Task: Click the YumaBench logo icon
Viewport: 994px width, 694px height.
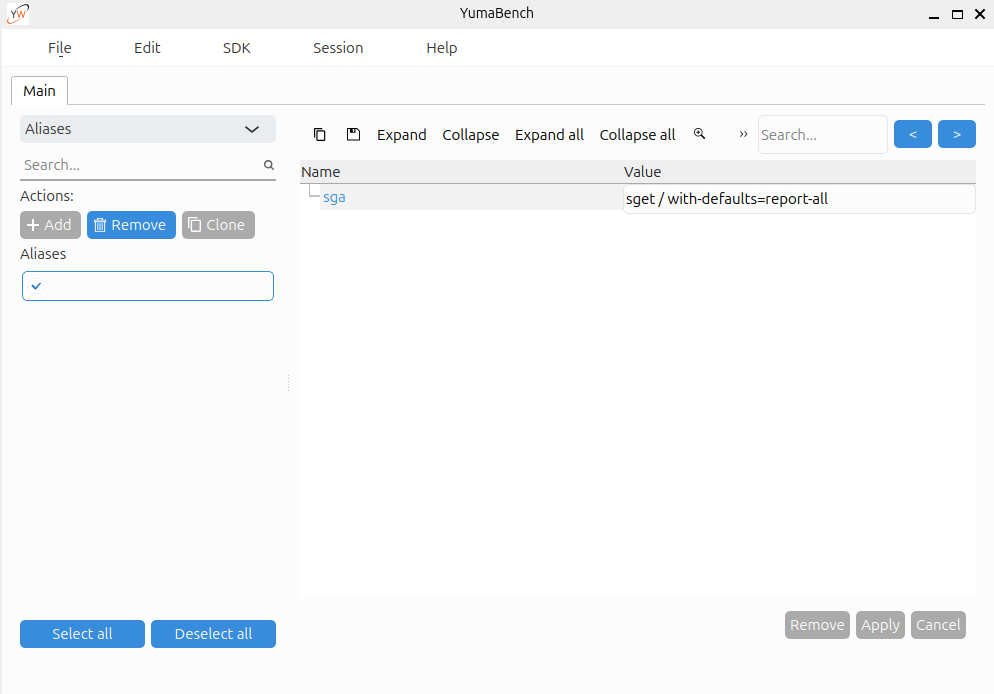Action: (x=18, y=13)
